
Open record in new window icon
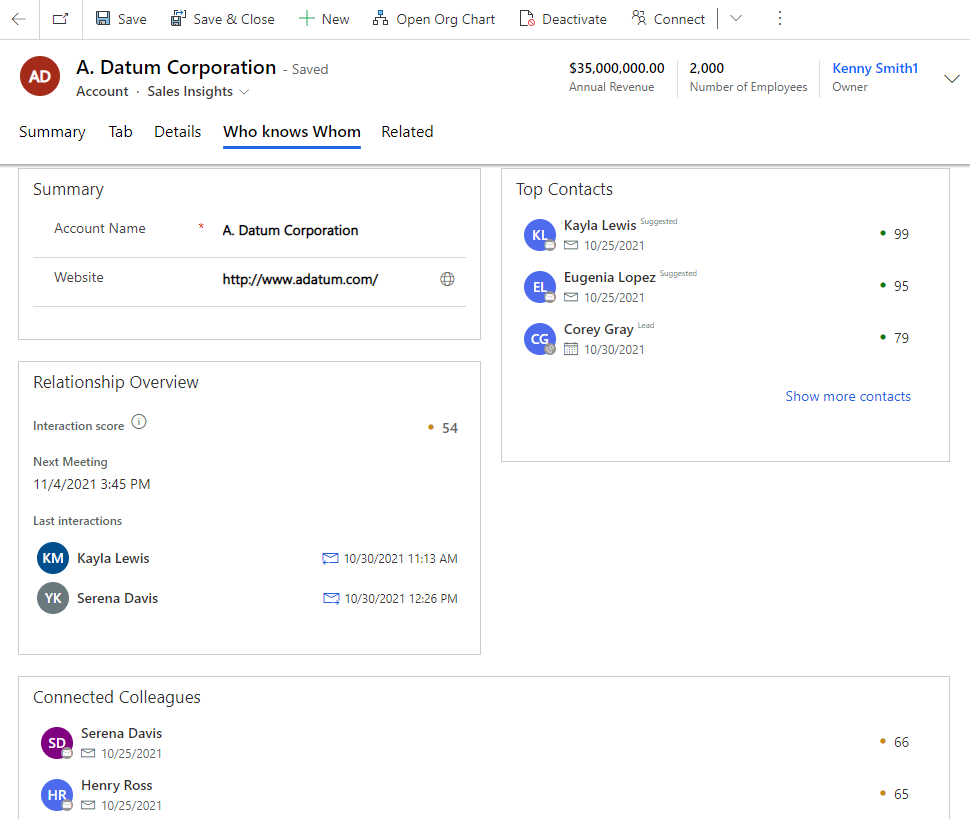pos(60,19)
